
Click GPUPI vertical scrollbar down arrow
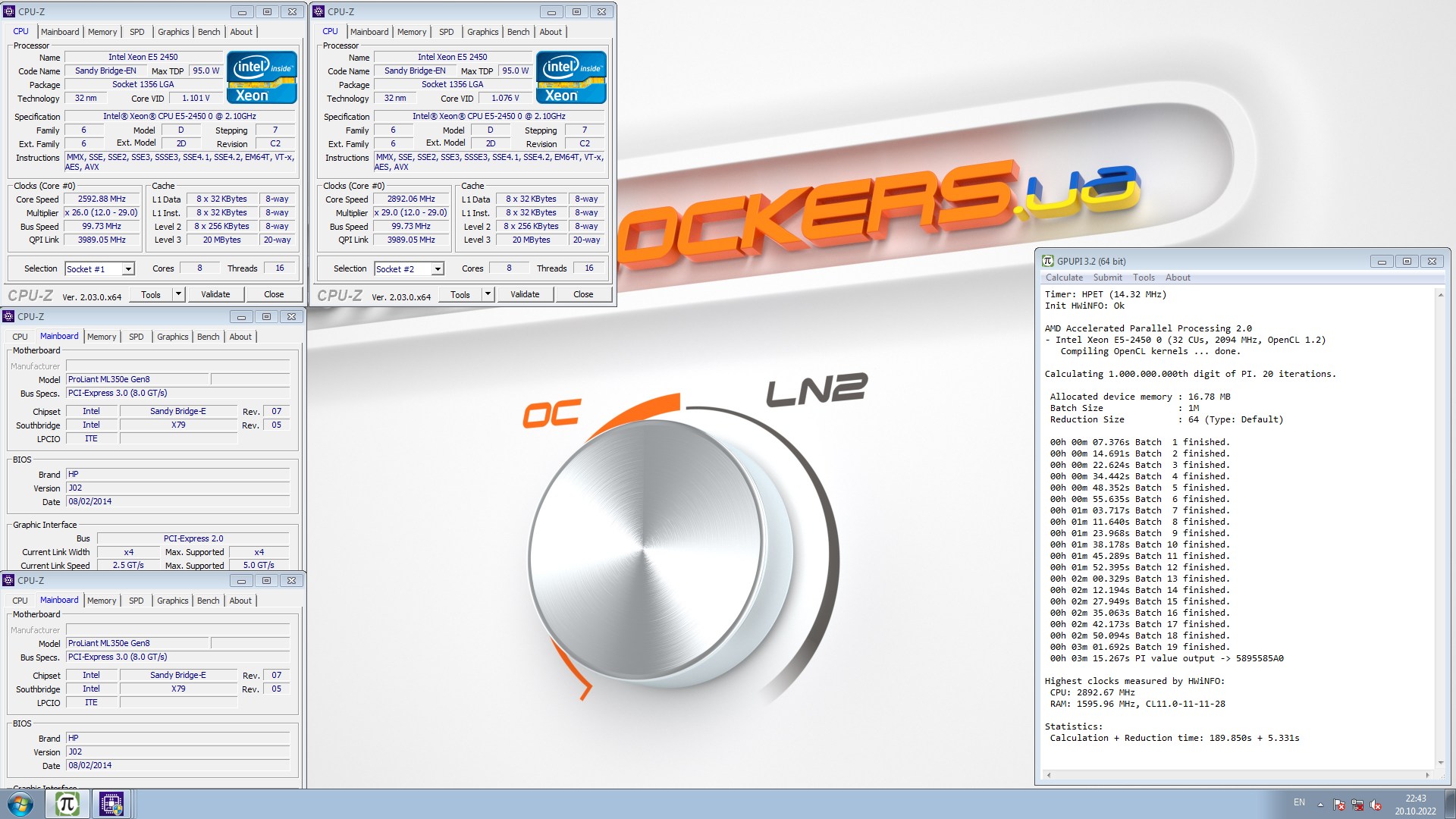[1440, 763]
